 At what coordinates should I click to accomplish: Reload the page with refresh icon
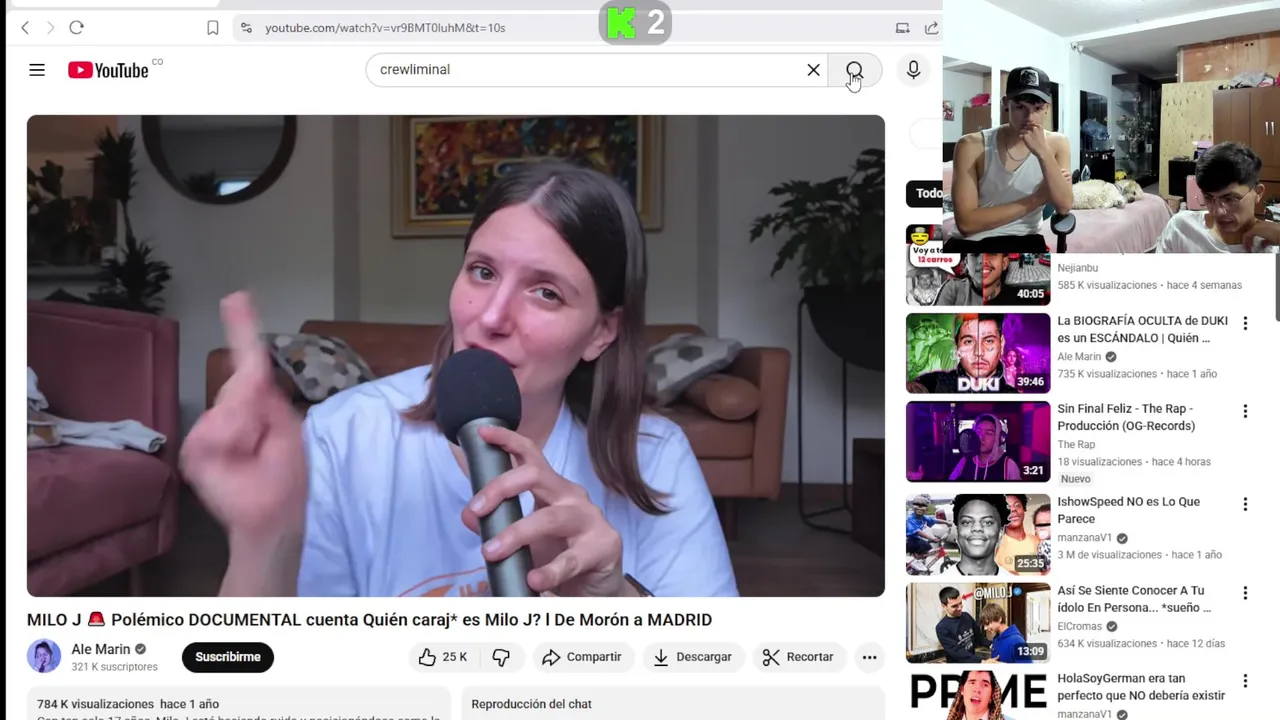tap(76, 28)
